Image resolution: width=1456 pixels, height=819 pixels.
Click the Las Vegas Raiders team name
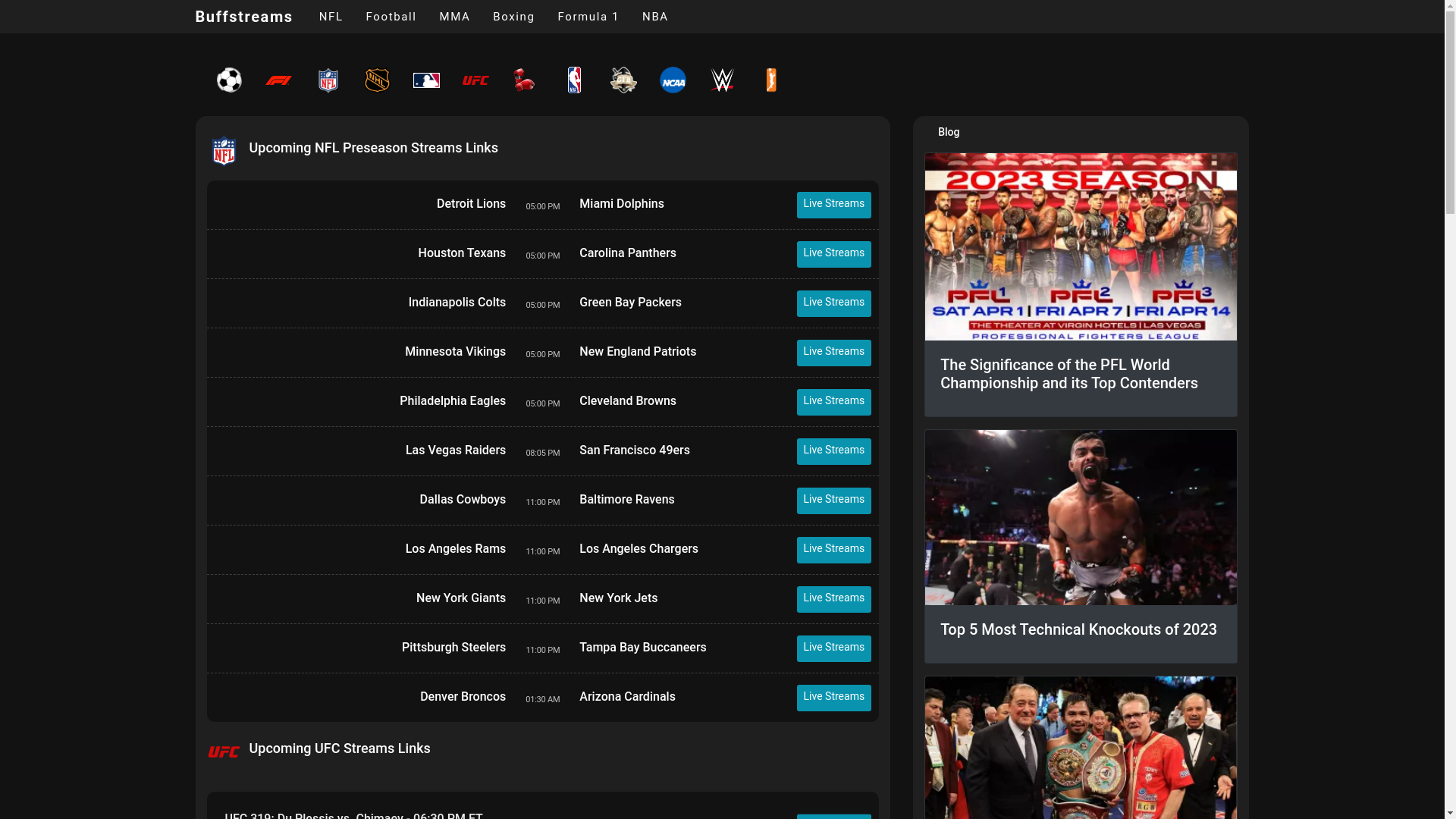pyautogui.click(x=456, y=450)
